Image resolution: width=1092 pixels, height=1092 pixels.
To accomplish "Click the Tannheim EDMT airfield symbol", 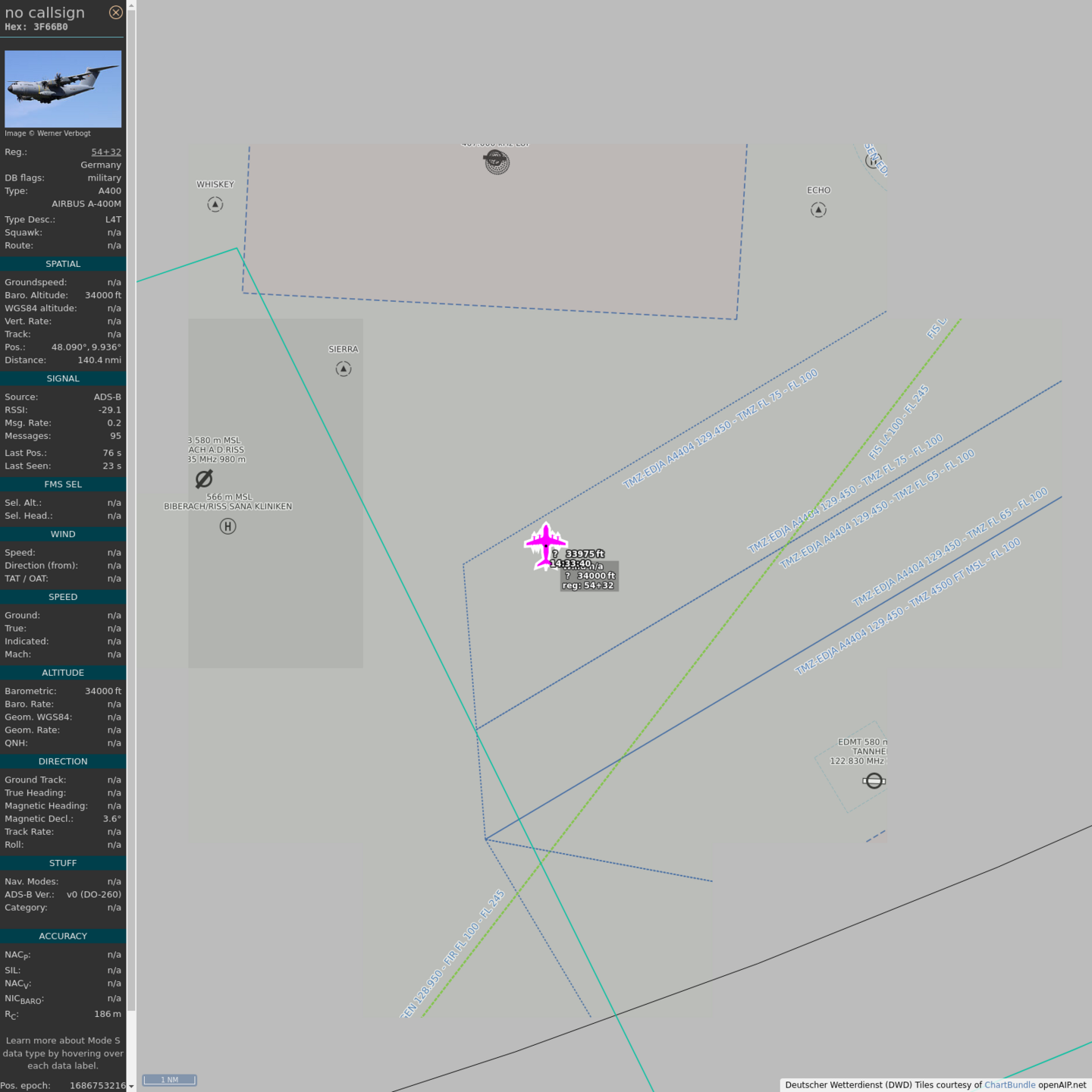I will (874, 781).
